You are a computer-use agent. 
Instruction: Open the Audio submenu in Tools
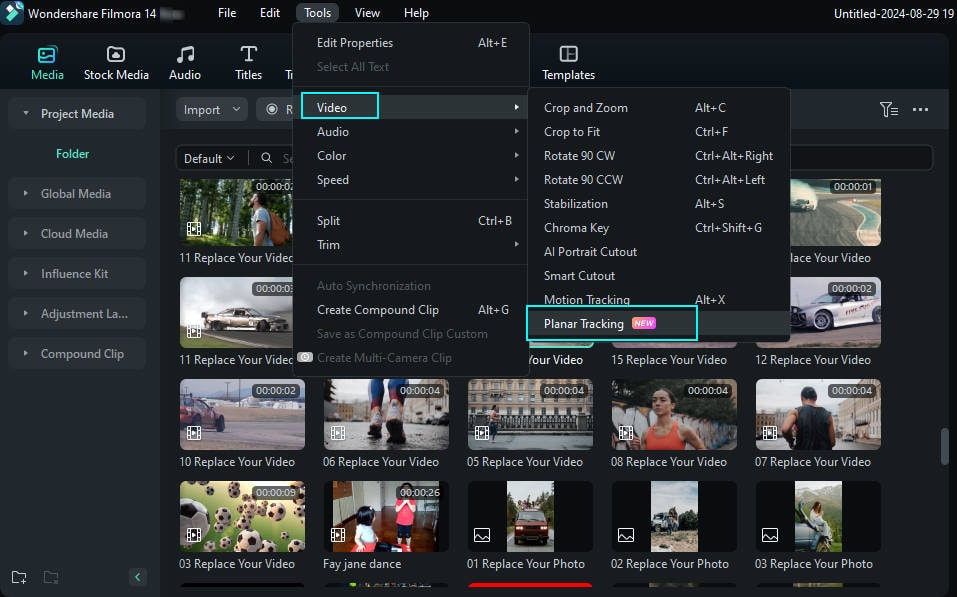tap(411, 131)
